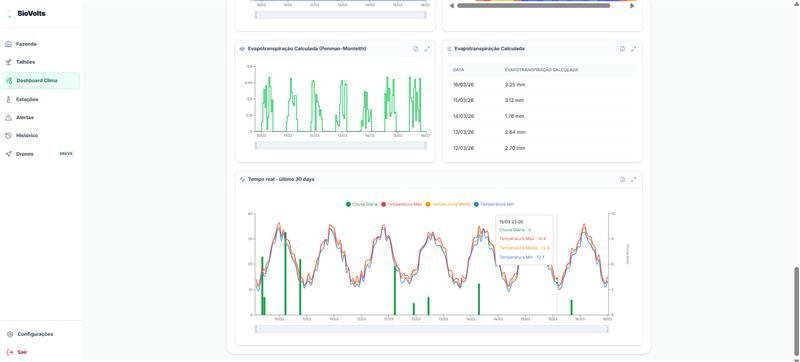Expand Tempo real chart to fullscreen
800x362 pixels.
click(634, 179)
